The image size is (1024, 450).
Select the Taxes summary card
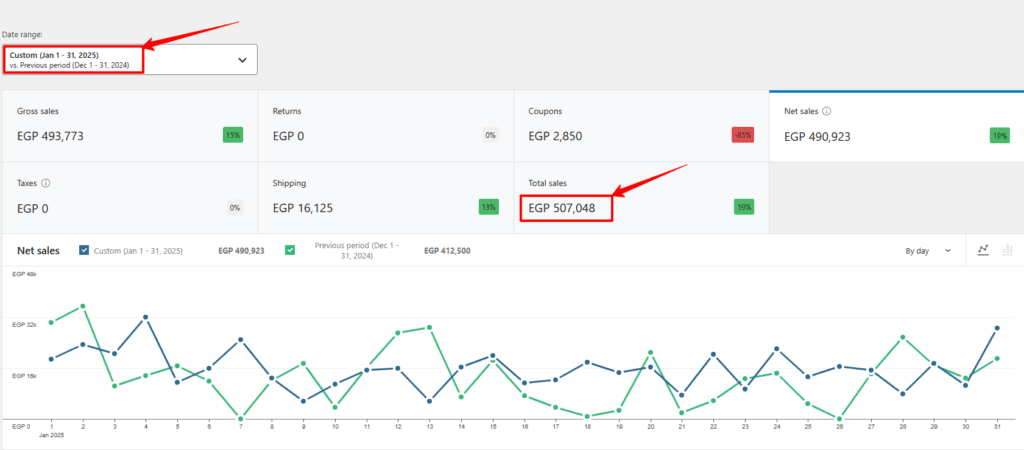point(130,198)
